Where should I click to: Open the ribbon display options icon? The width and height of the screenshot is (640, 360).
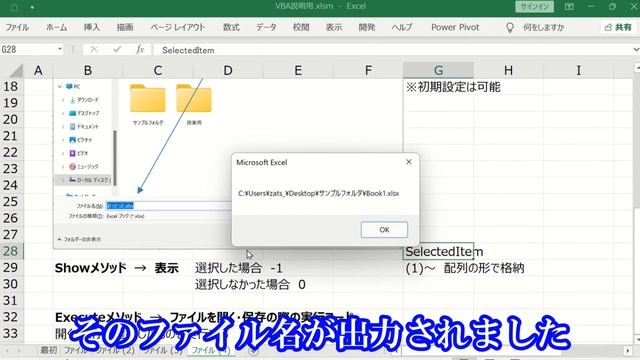click(569, 7)
